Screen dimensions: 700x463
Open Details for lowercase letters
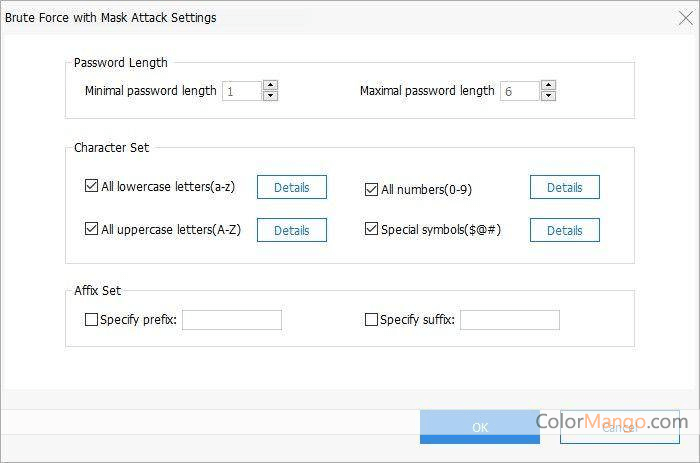click(292, 187)
